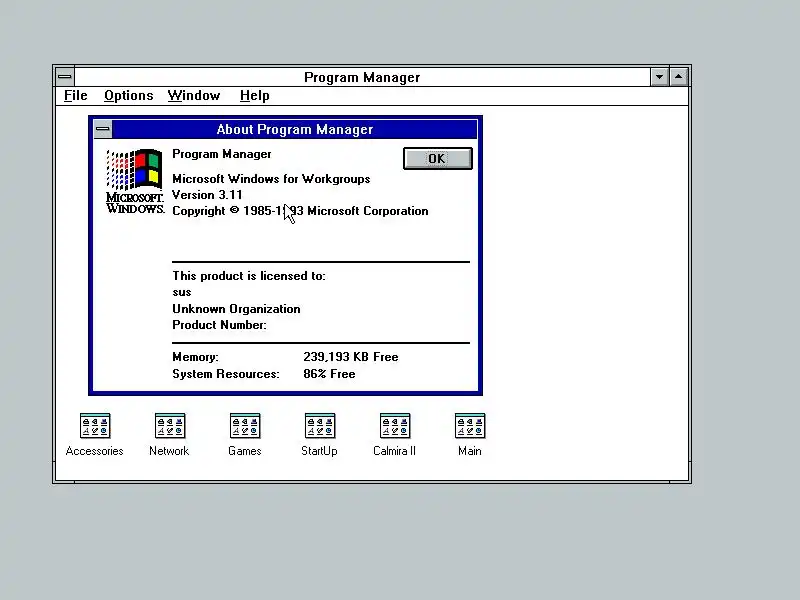Open the Window menu
The image size is (800, 600).
tap(194, 96)
